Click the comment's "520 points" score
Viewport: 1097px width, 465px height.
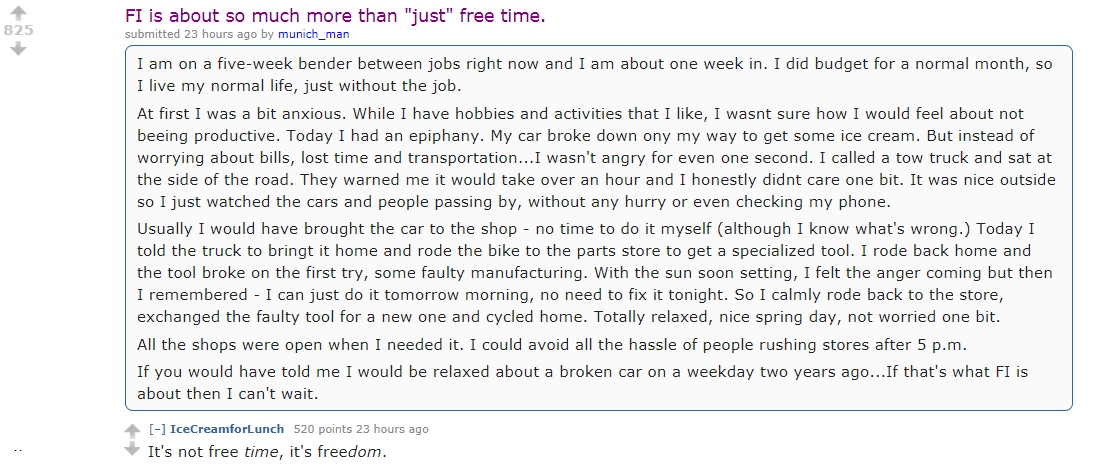(318, 429)
